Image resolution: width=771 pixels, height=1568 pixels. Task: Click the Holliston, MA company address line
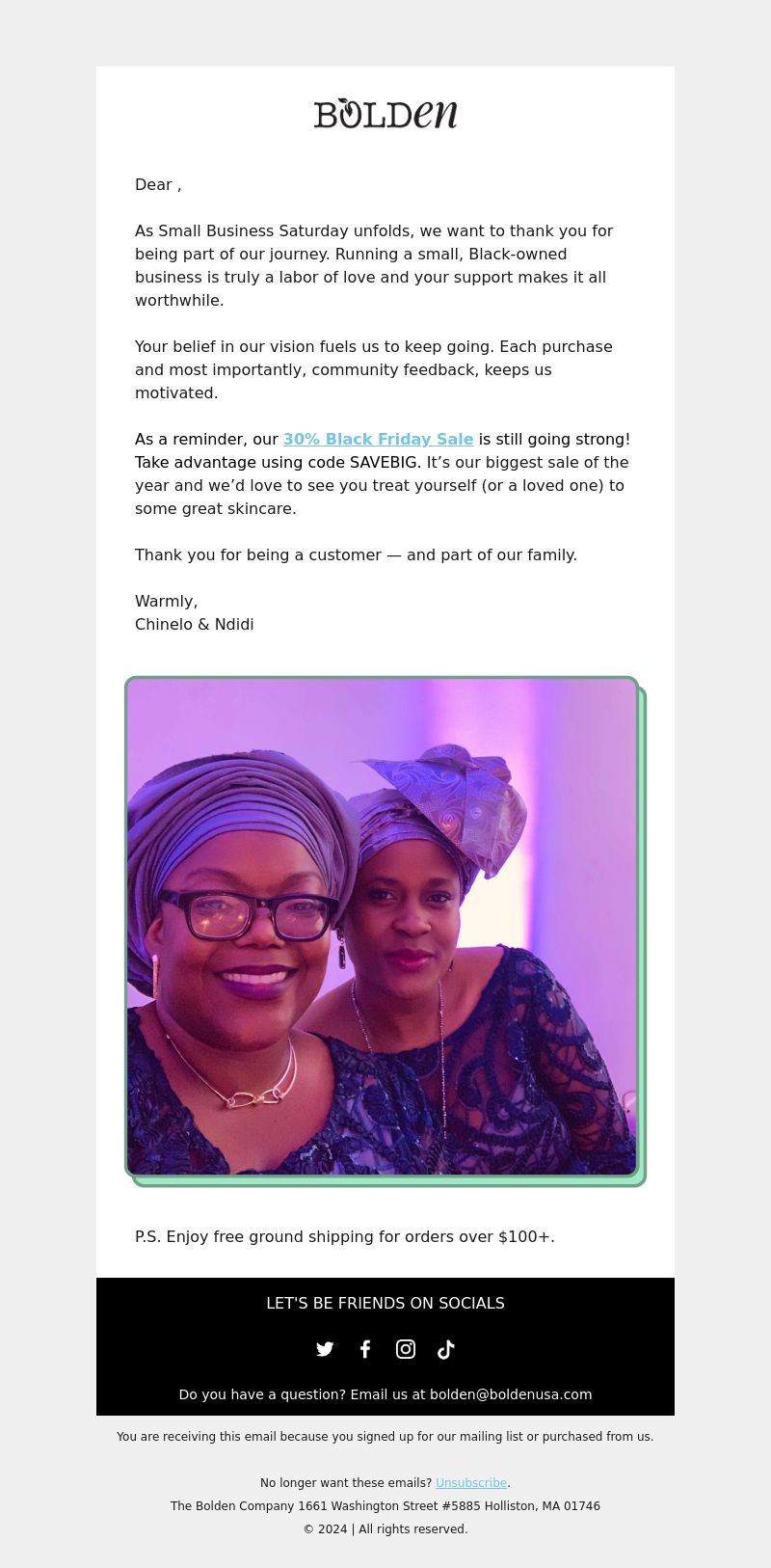point(385,1506)
